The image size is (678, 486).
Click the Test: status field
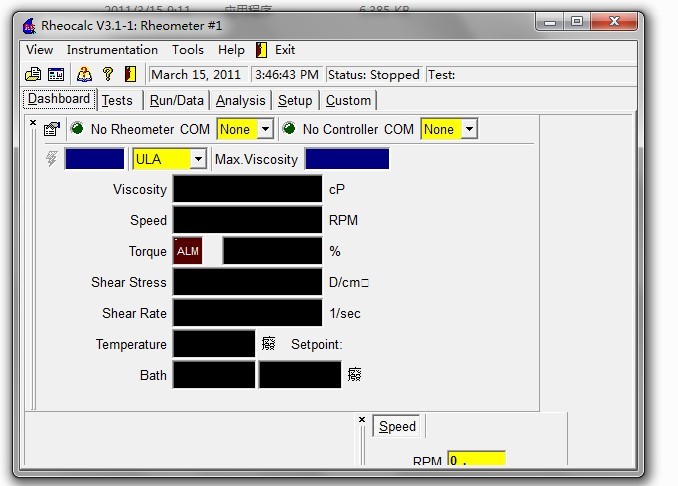tap(531, 75)
